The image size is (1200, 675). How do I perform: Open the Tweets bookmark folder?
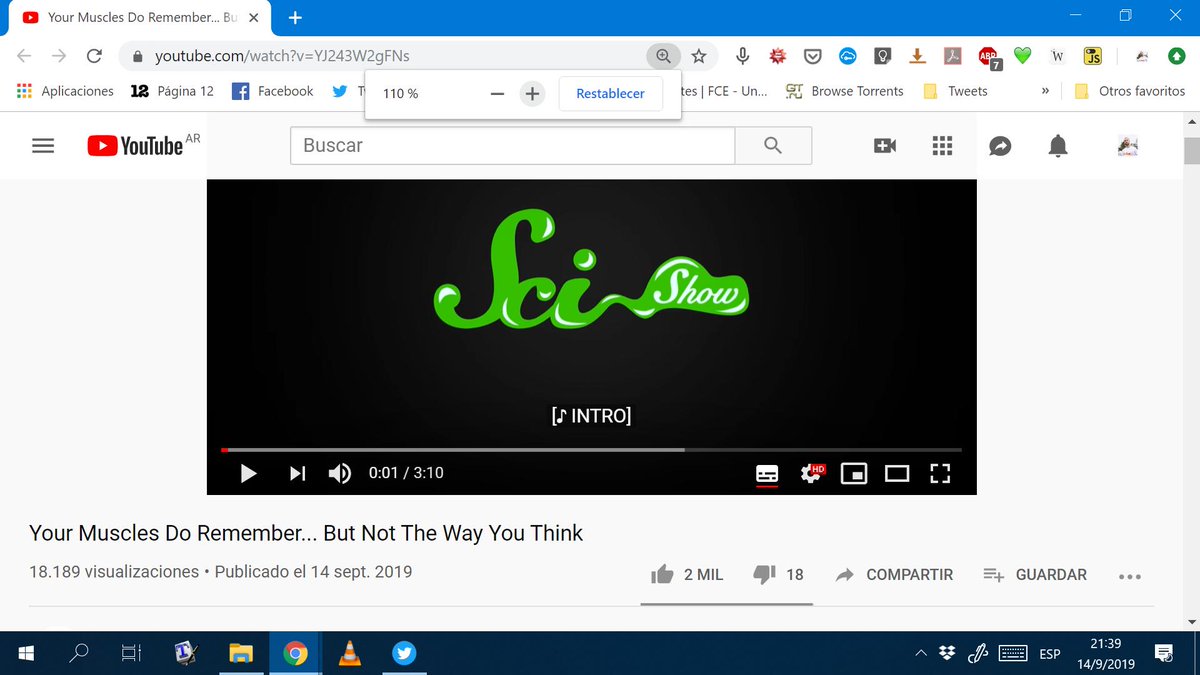click(955, 91)
